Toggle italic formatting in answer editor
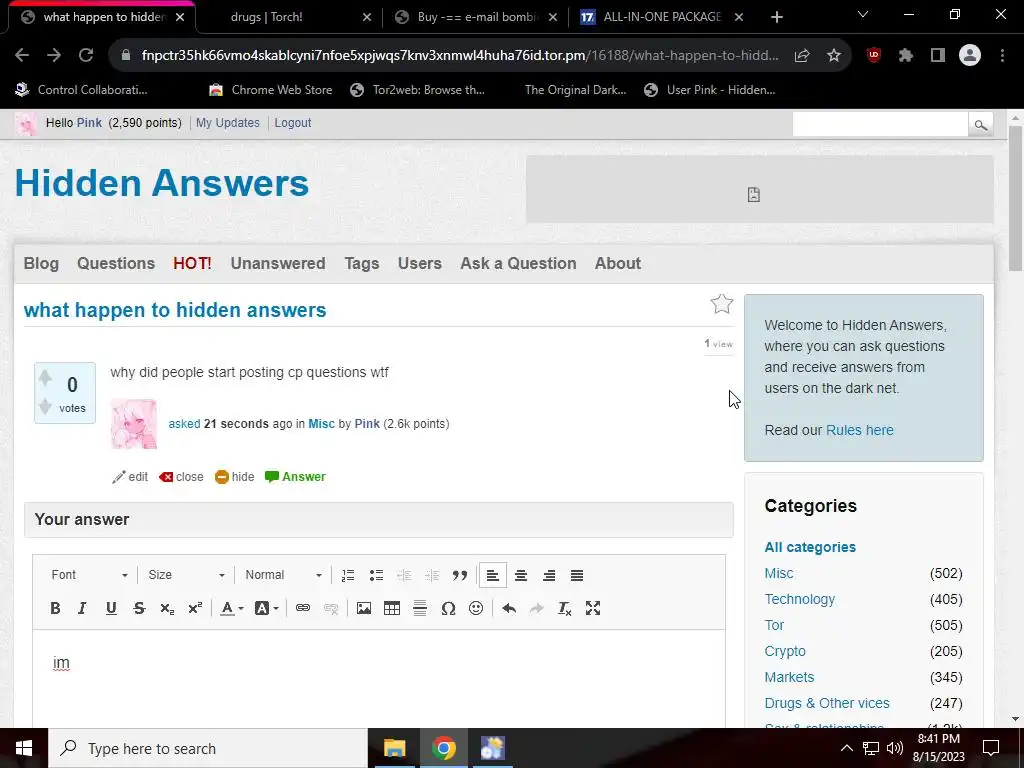The image size is (1024, 768). [x=82, y=609]
